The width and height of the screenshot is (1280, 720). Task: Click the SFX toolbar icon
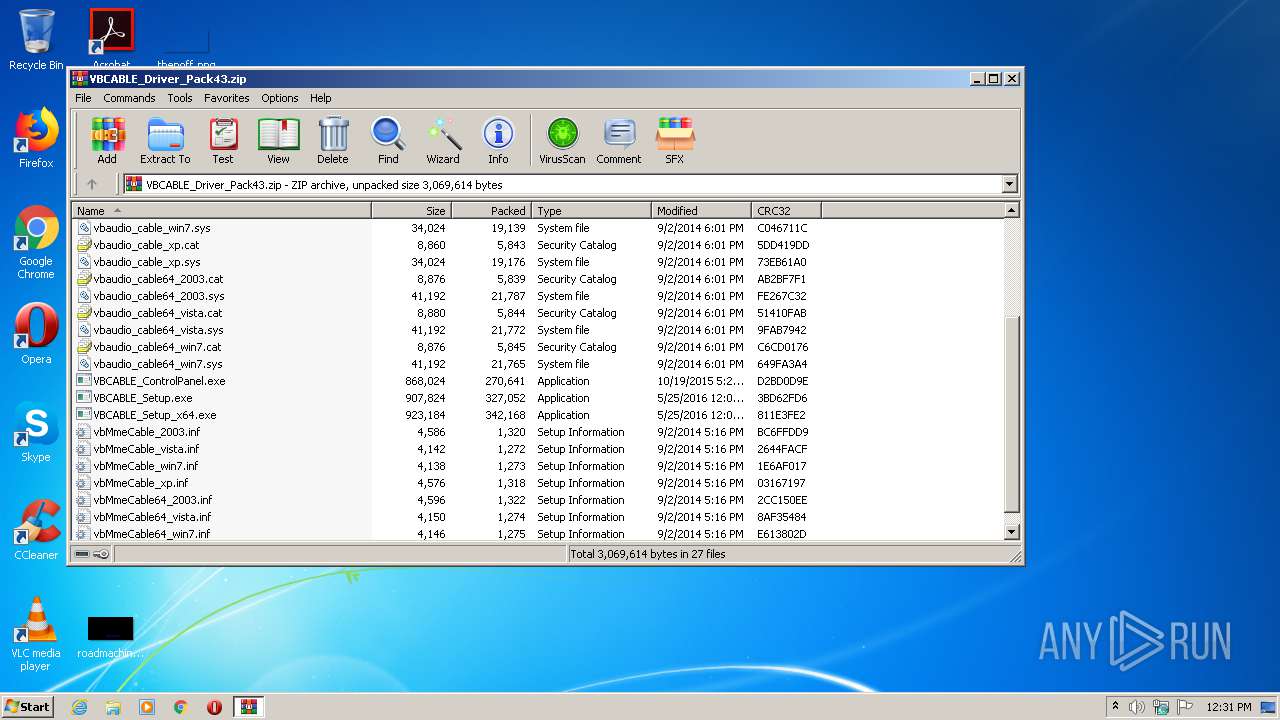pyautogui.click(x=675, y=141)
